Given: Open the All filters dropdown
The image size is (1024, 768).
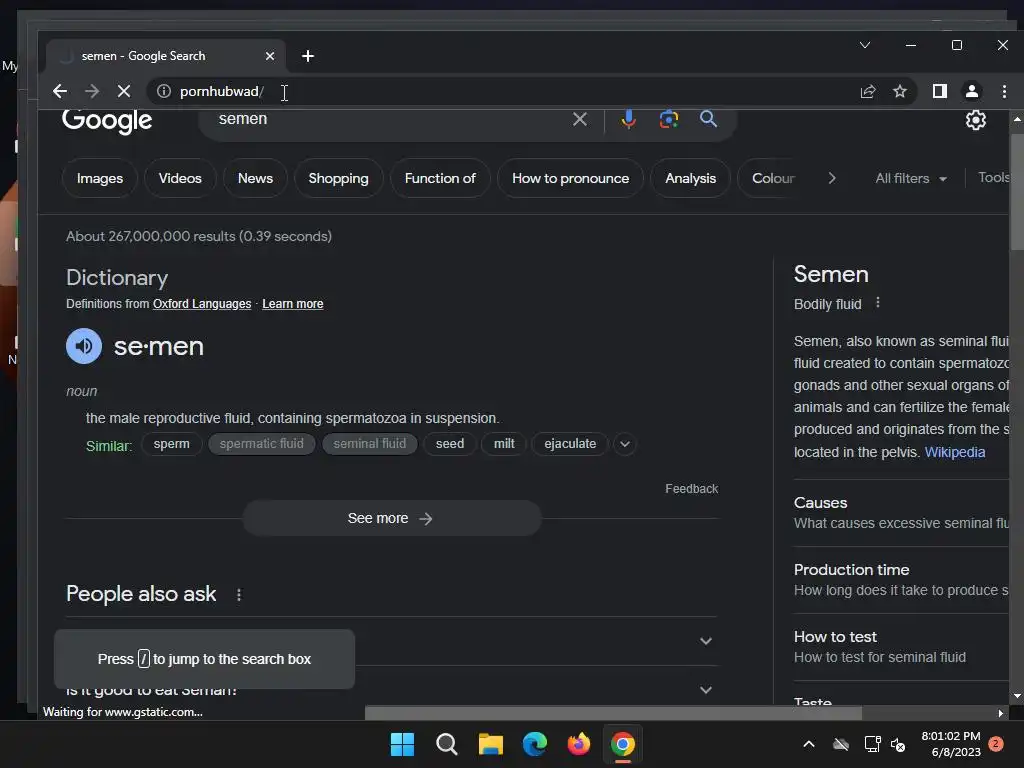Looking at the screenshot, I should click(910, 178).
